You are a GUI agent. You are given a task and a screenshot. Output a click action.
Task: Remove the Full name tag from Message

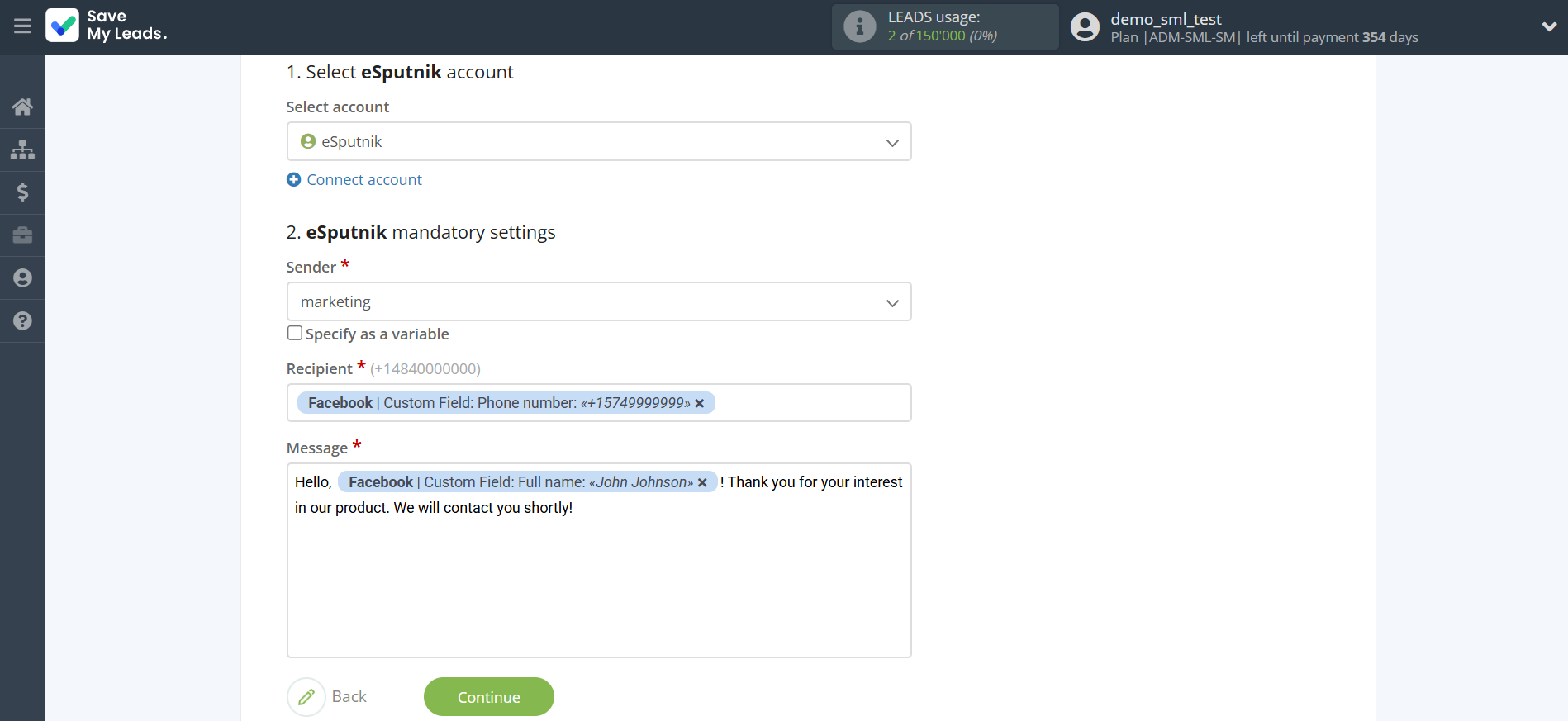tap(702, 483)
